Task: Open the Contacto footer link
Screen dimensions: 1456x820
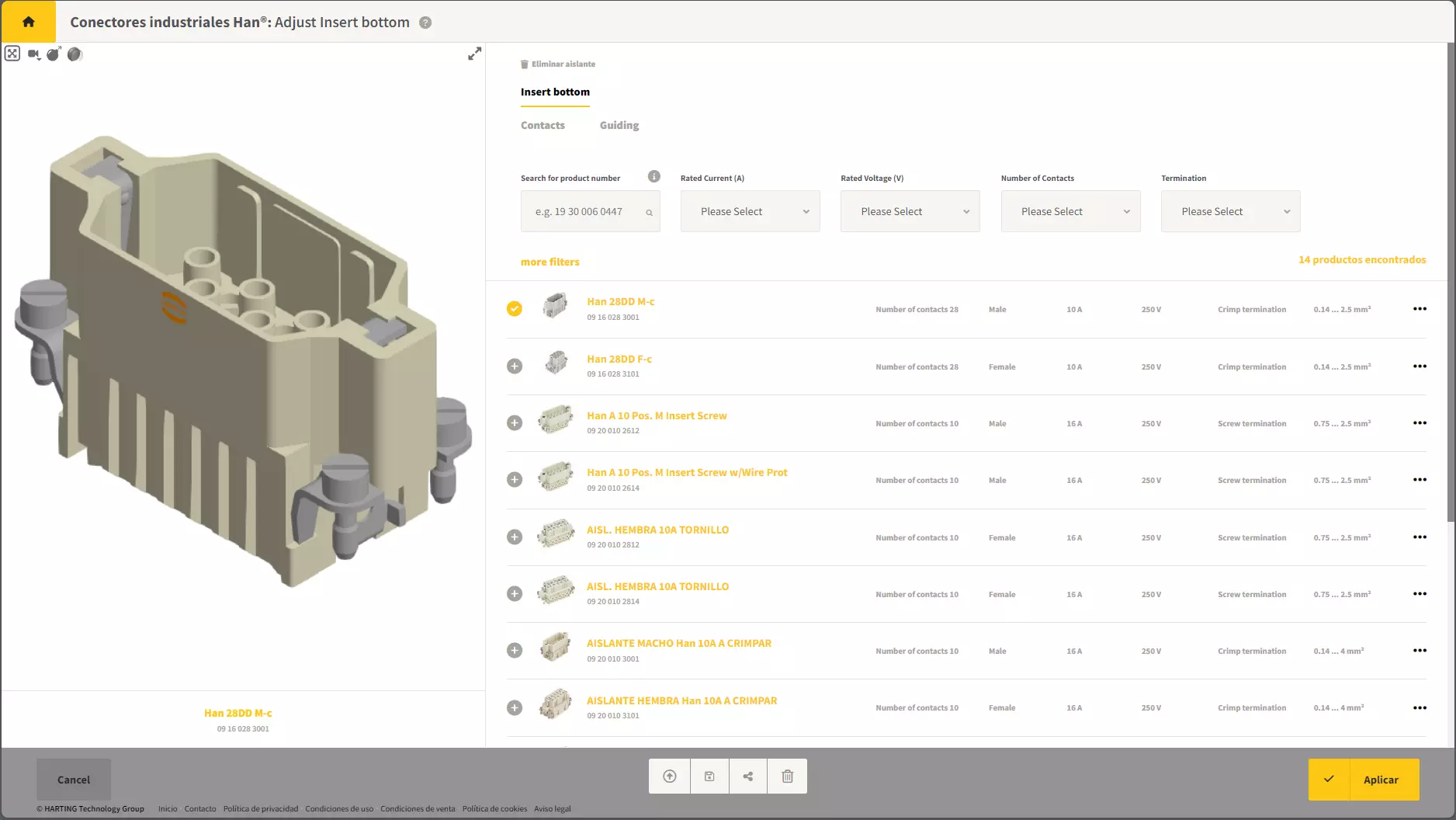Action: click(x=200, y=809)
